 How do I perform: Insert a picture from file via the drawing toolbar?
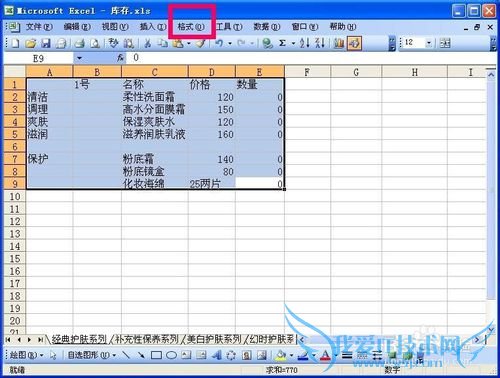(x=262, y=355)
